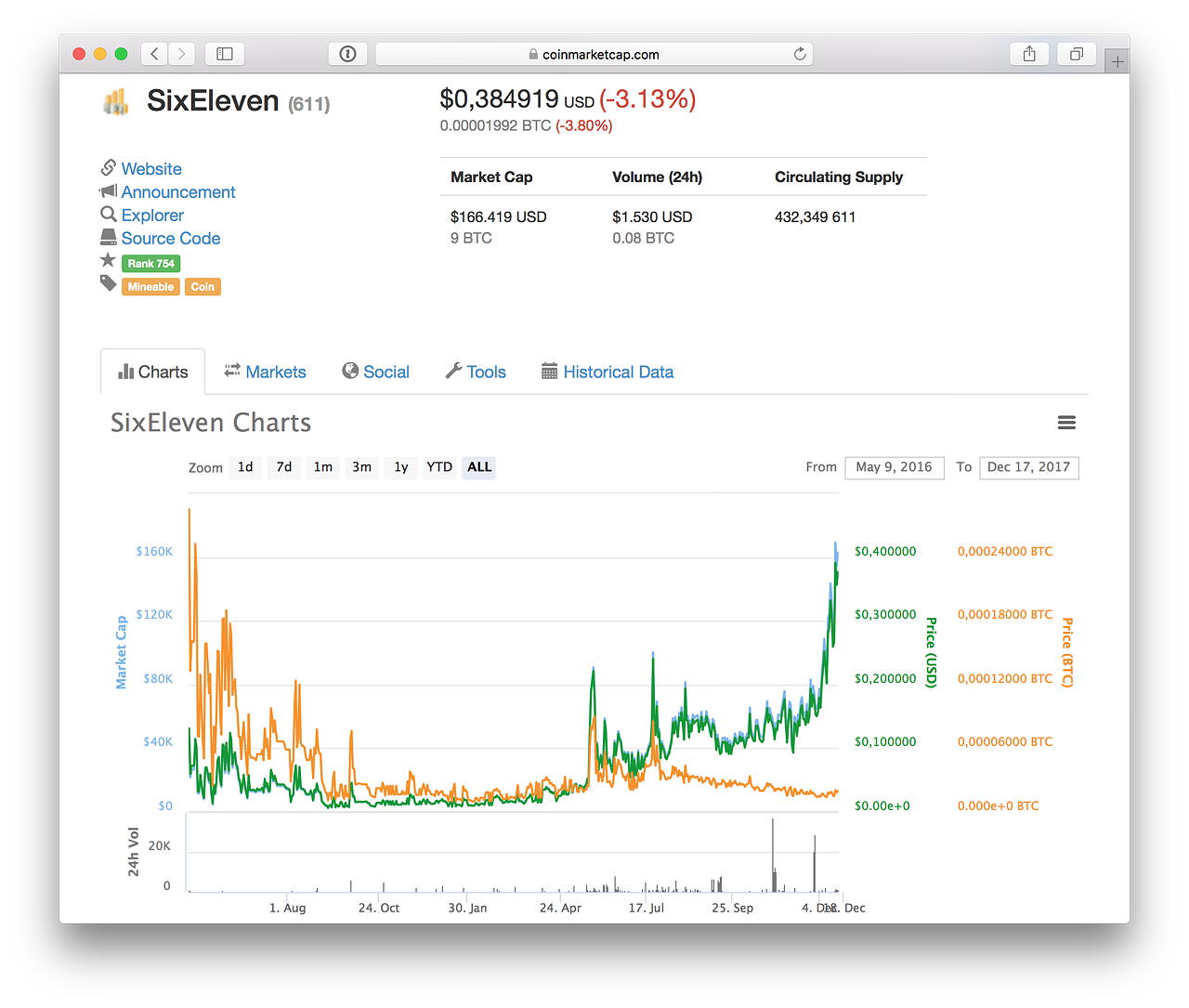Set chart zoom to 7d
This screenshot has width=1189, height=1008.
point(284,467)
